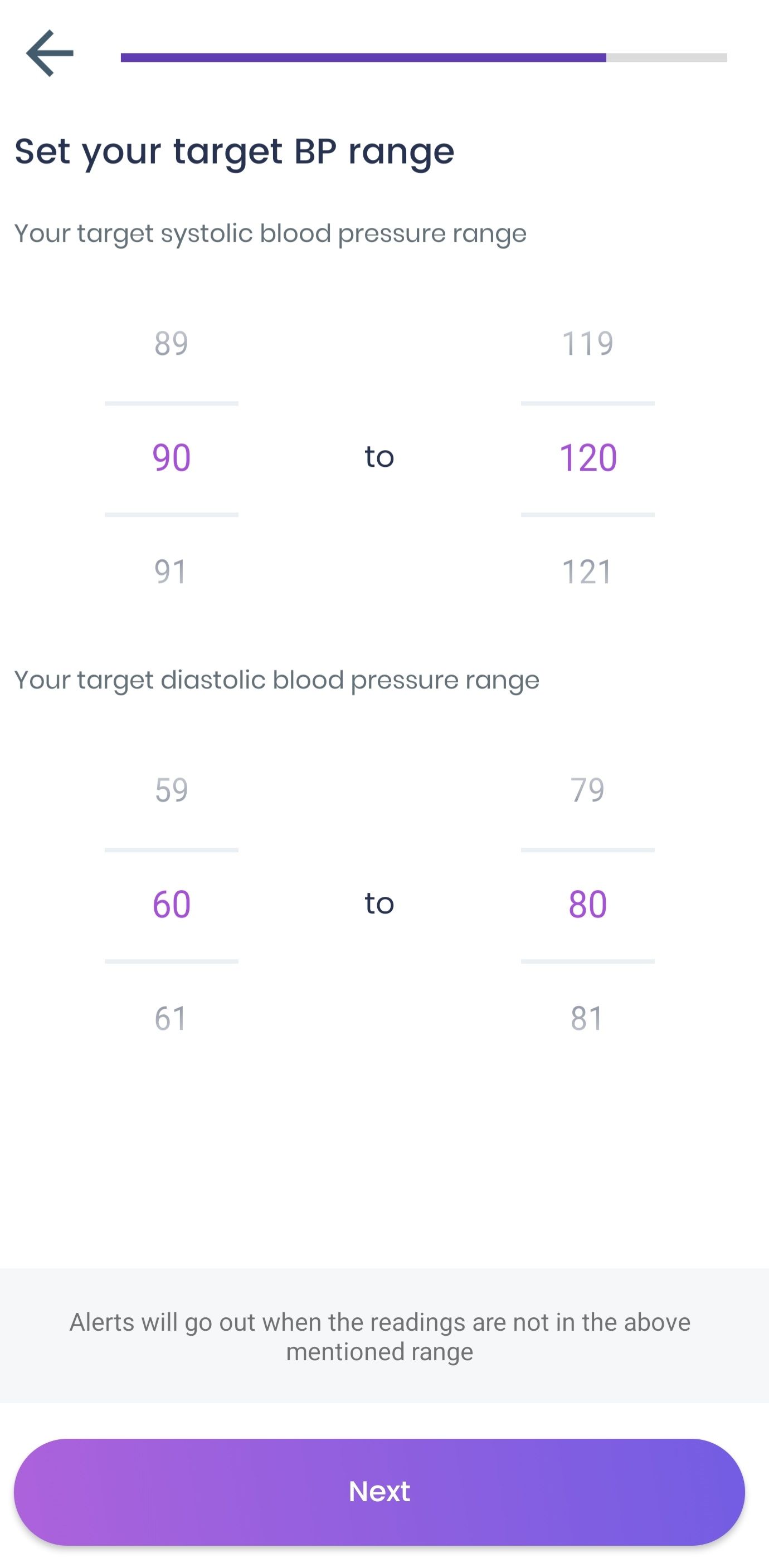The image size is (769, 1568).
Task: Select 91 in systolic lower picker
Action: [171, 571]
